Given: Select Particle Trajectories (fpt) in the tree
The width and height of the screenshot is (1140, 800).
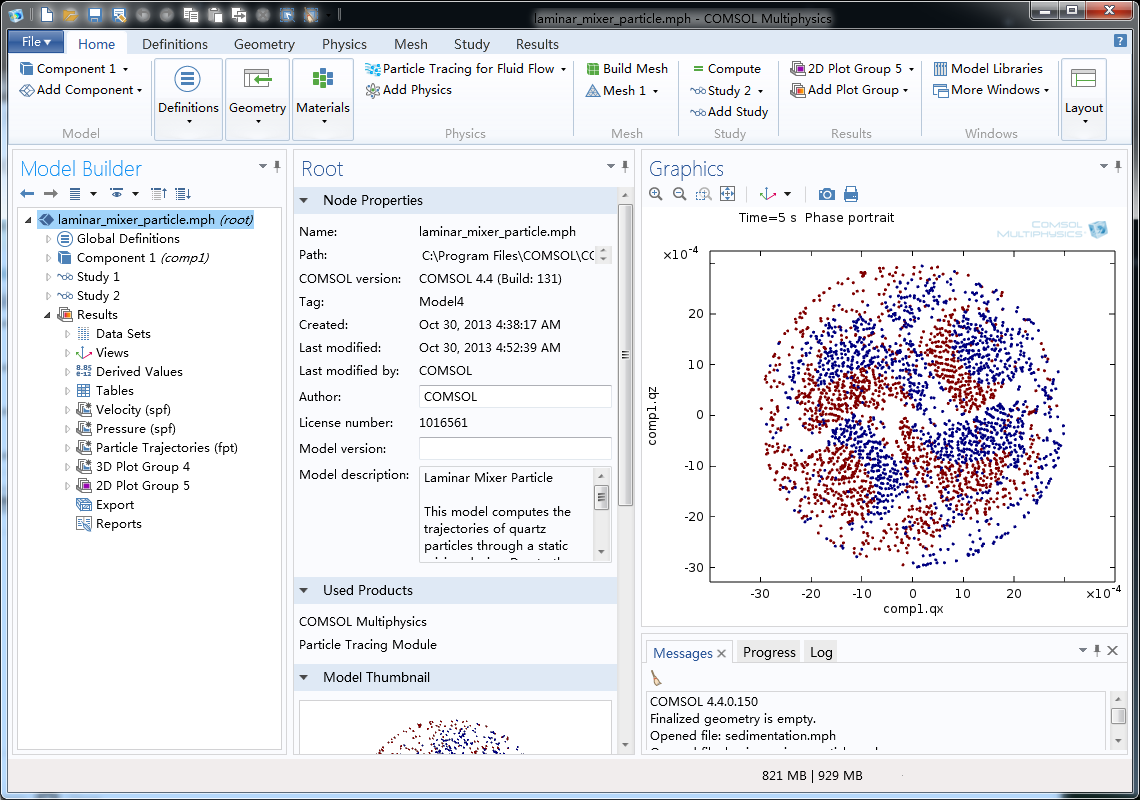Looking at the screenshot, I should pyautogui.click(x=166, y=448).
